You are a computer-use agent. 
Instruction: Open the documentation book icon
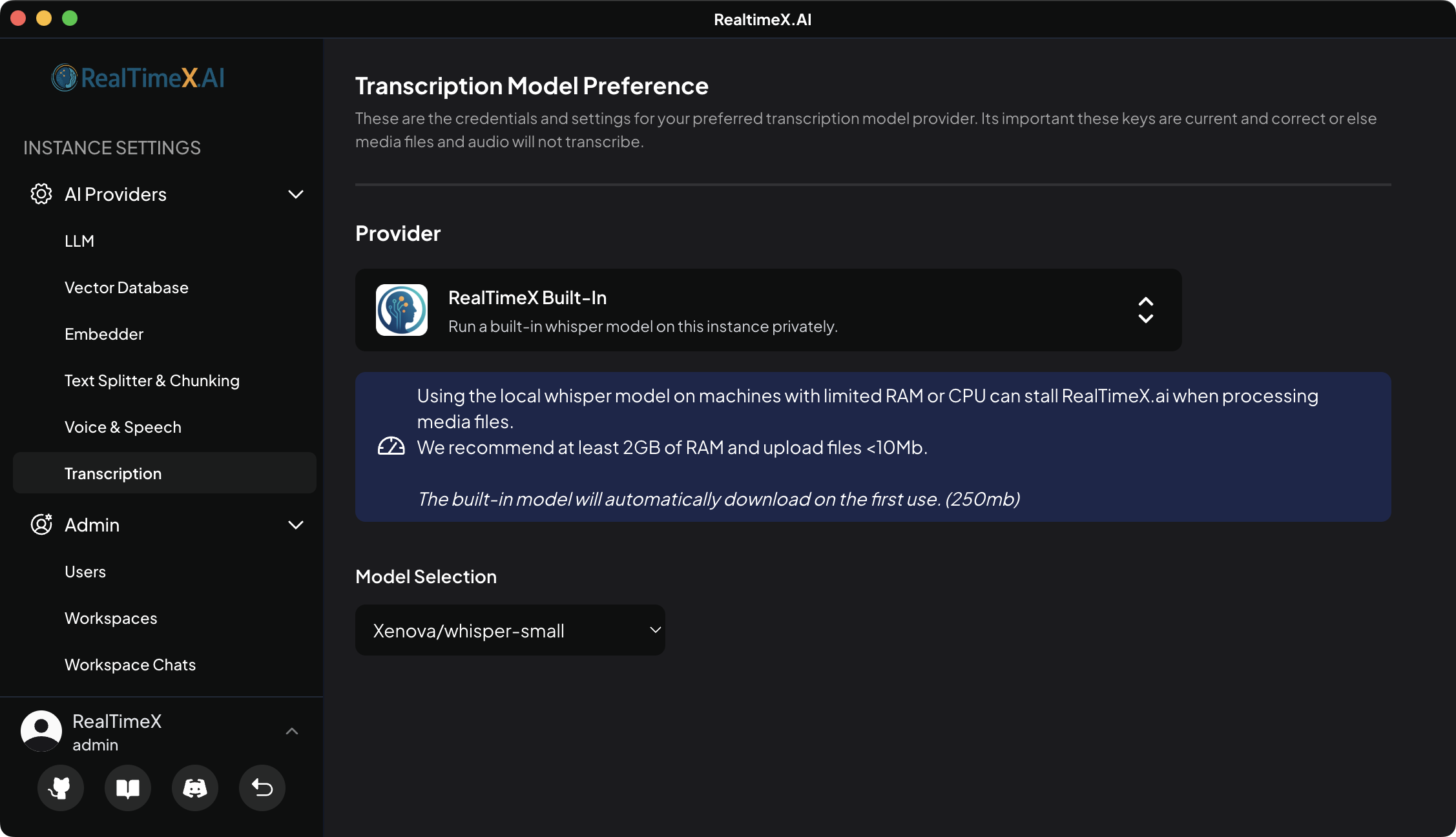(x=127, y=788)
